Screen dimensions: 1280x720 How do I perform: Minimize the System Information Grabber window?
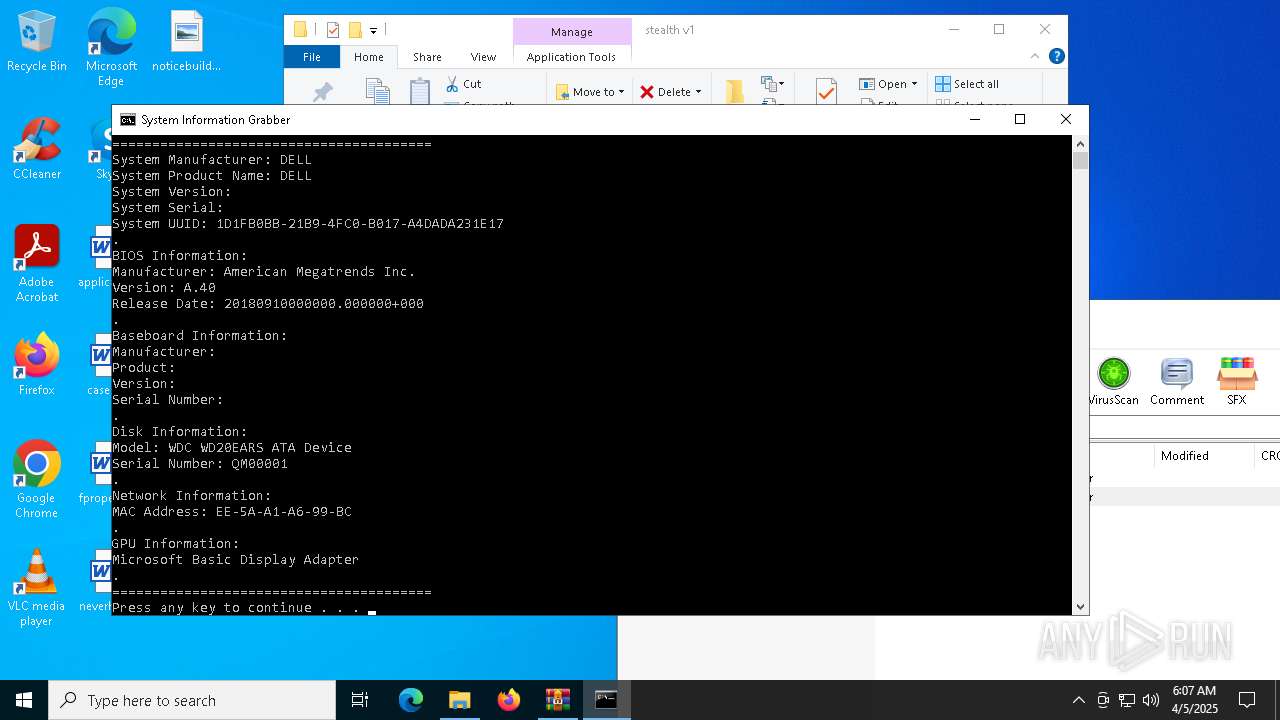pyautogui.click(x=975, y=119)
